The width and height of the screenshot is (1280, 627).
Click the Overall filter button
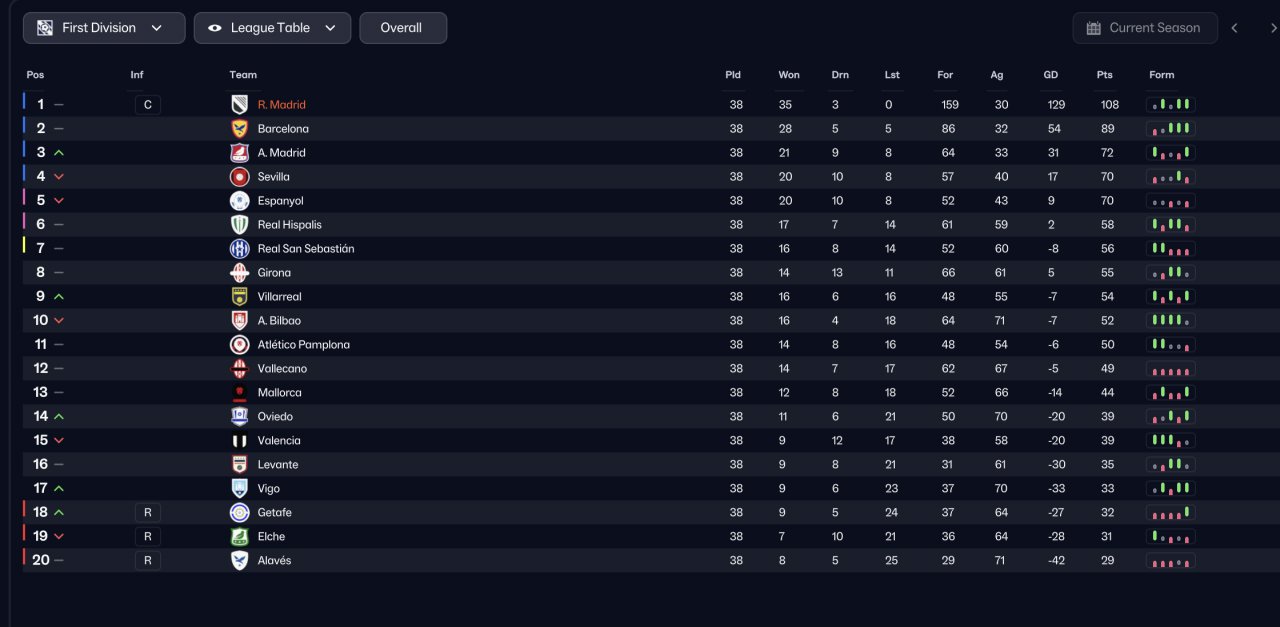pyautogui.click(x=403, y=28)
